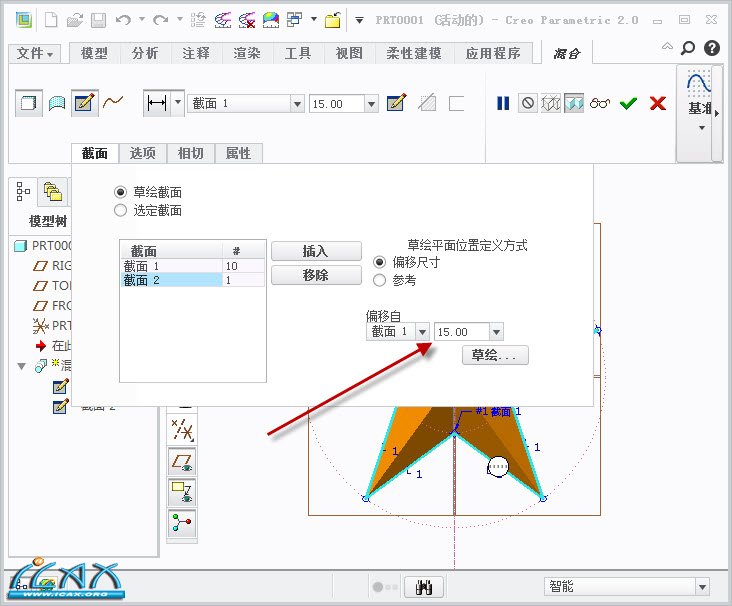Open the 相切 panel tab

coord(190,153)
